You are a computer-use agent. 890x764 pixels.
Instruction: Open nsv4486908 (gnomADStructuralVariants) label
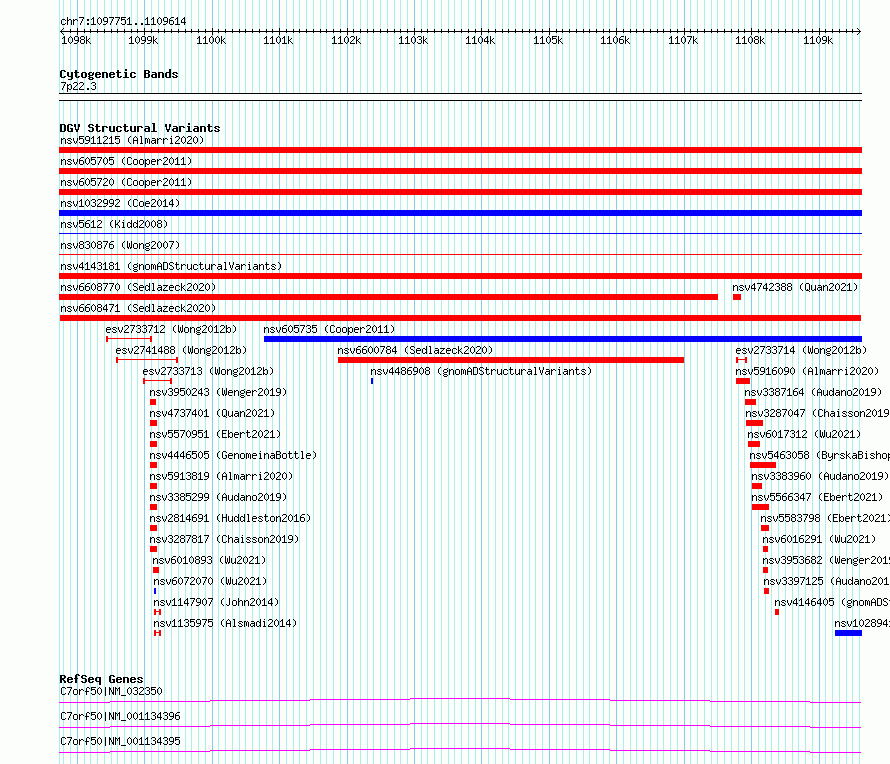coord(481,371)
